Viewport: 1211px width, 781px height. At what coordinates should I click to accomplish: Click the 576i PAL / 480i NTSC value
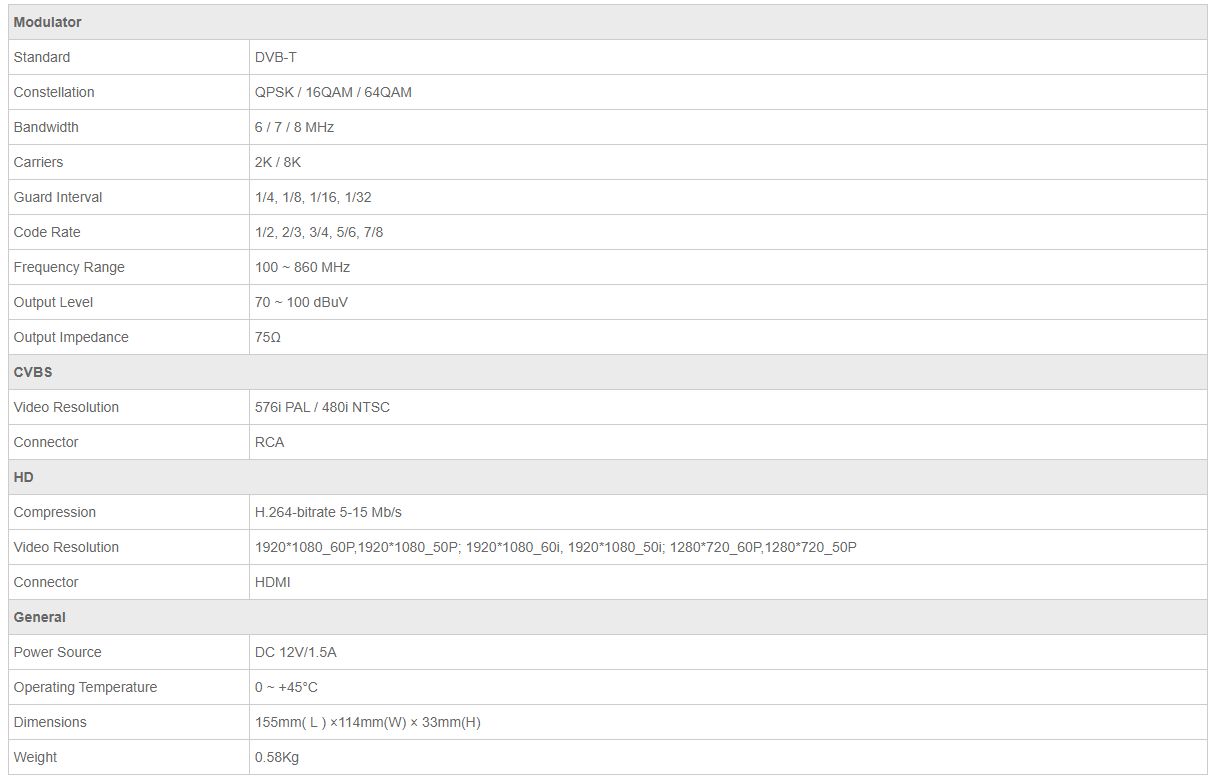tap(322, 407)
